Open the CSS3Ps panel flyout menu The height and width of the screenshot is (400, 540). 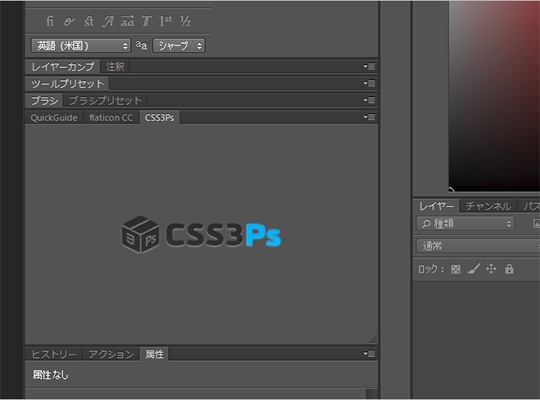pos(369,117)
